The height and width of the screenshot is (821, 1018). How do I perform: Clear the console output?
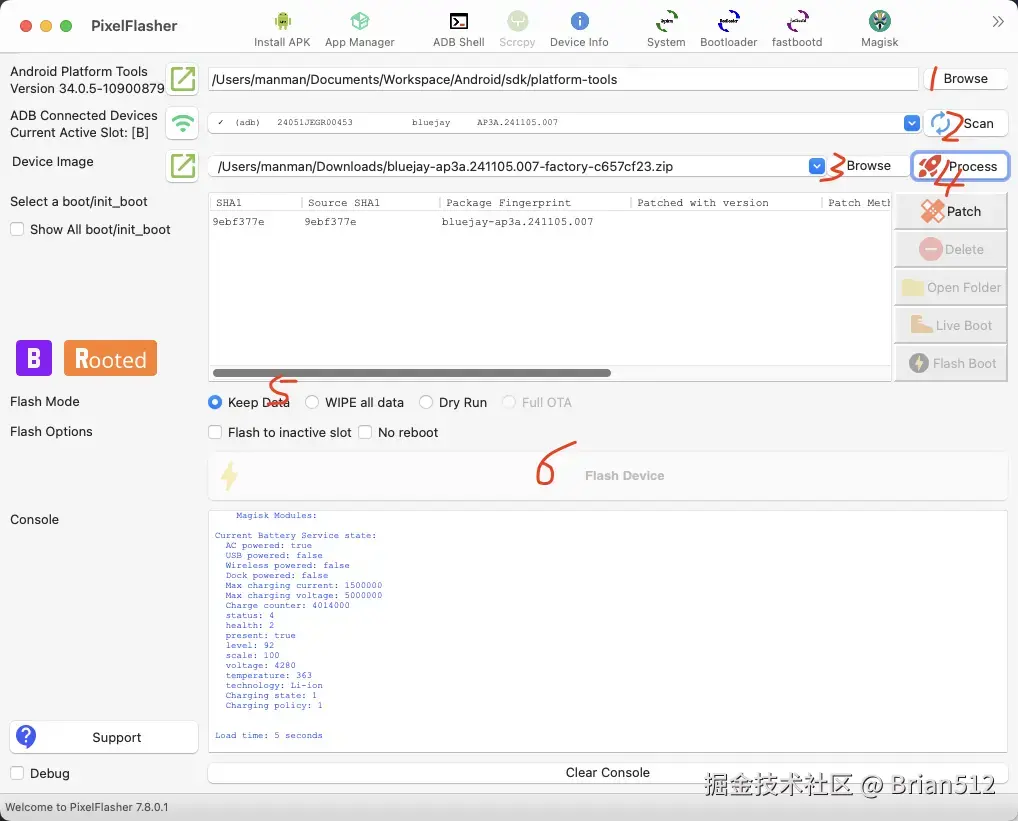[x=608, y=772]
